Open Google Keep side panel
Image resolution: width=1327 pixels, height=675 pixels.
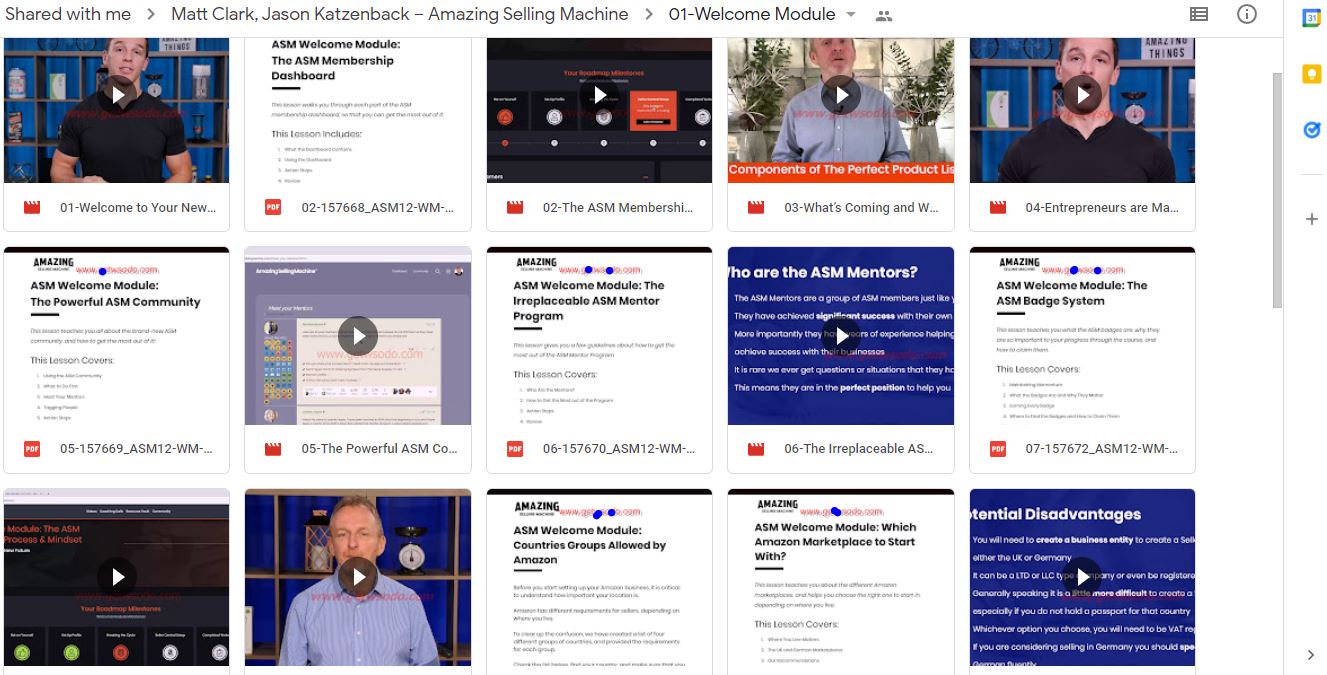pos(1311,74)
